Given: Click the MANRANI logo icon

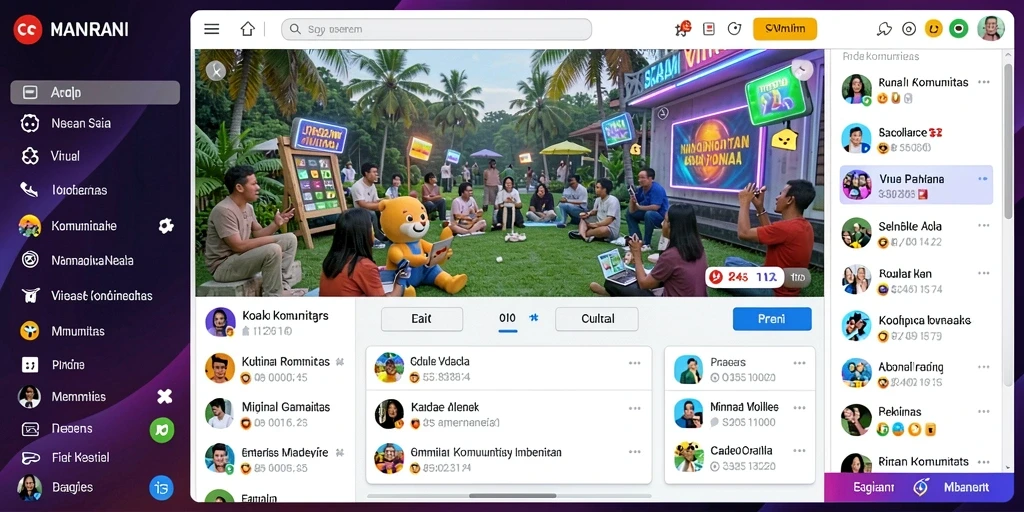Looking at the screenshot, I should click(28, 29).
